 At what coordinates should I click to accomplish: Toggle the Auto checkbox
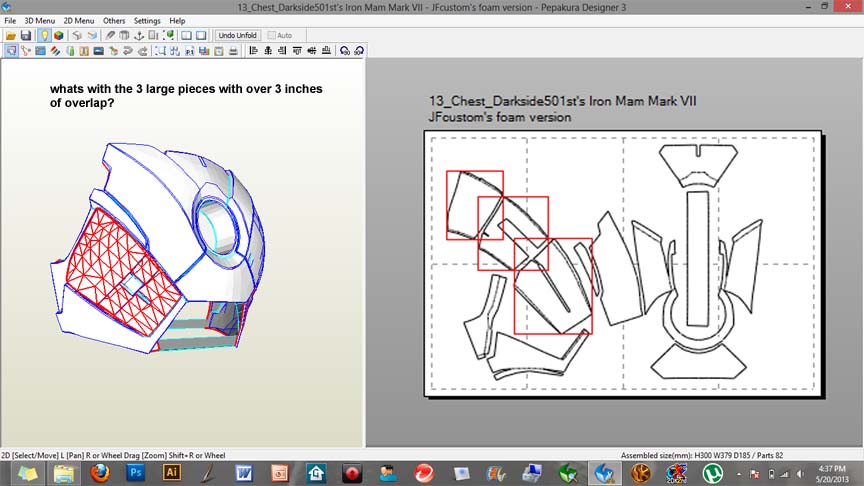272,35
